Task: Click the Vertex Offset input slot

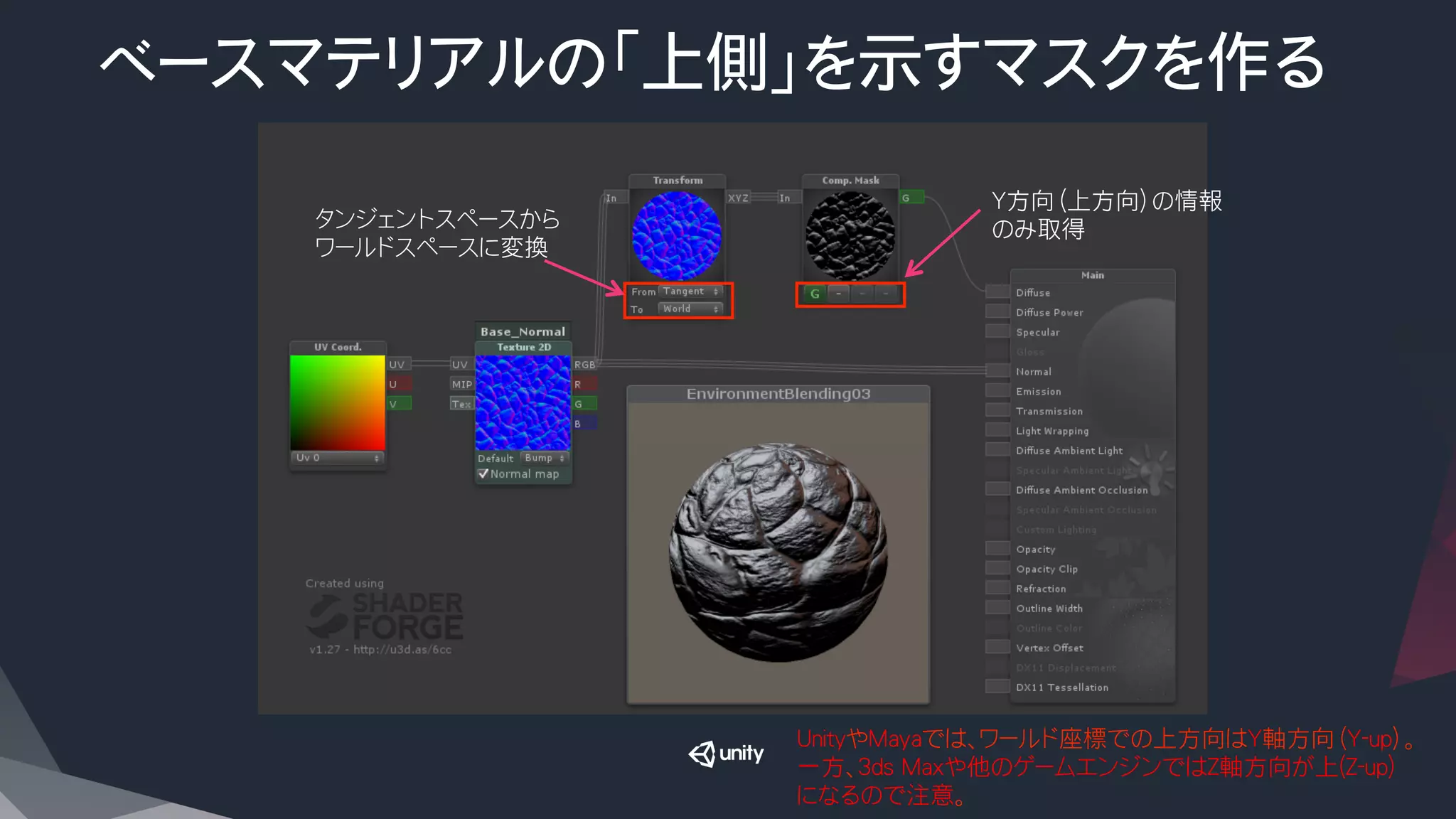Action: tap(998, 647)
